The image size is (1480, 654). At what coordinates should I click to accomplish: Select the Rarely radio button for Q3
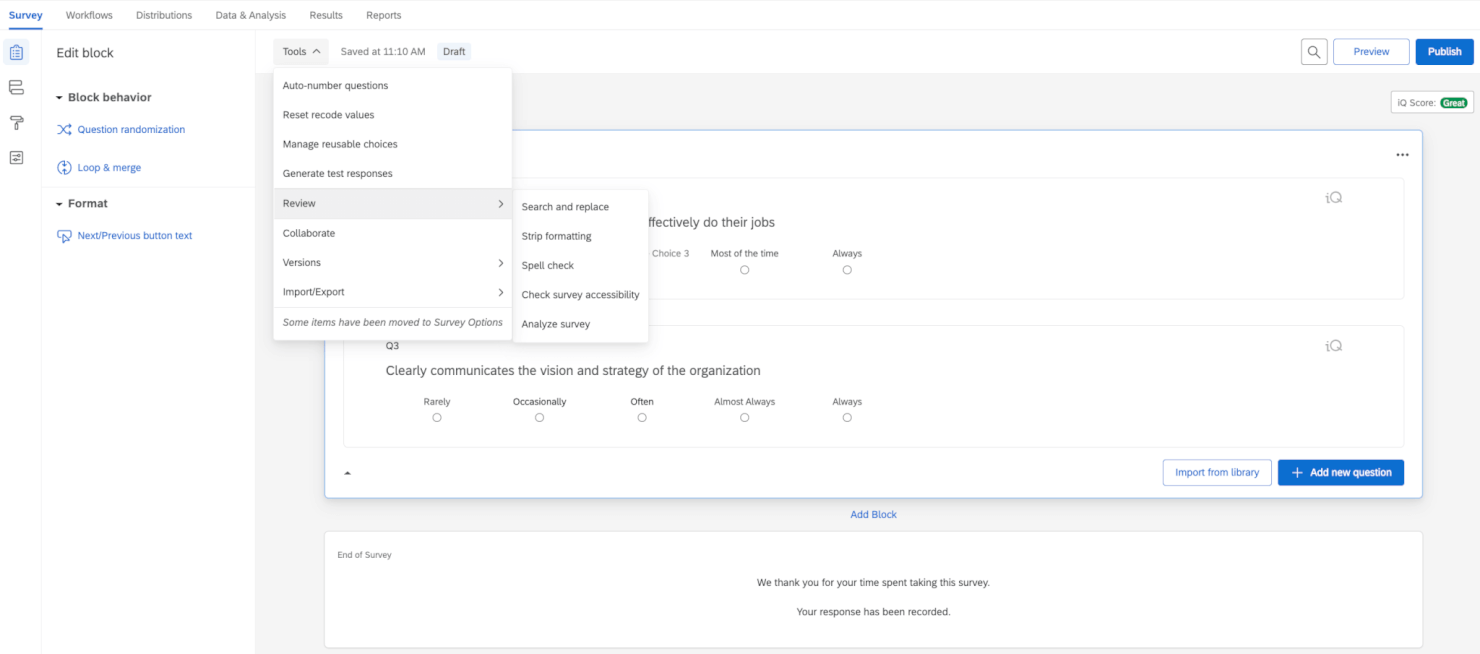point(437,417)
